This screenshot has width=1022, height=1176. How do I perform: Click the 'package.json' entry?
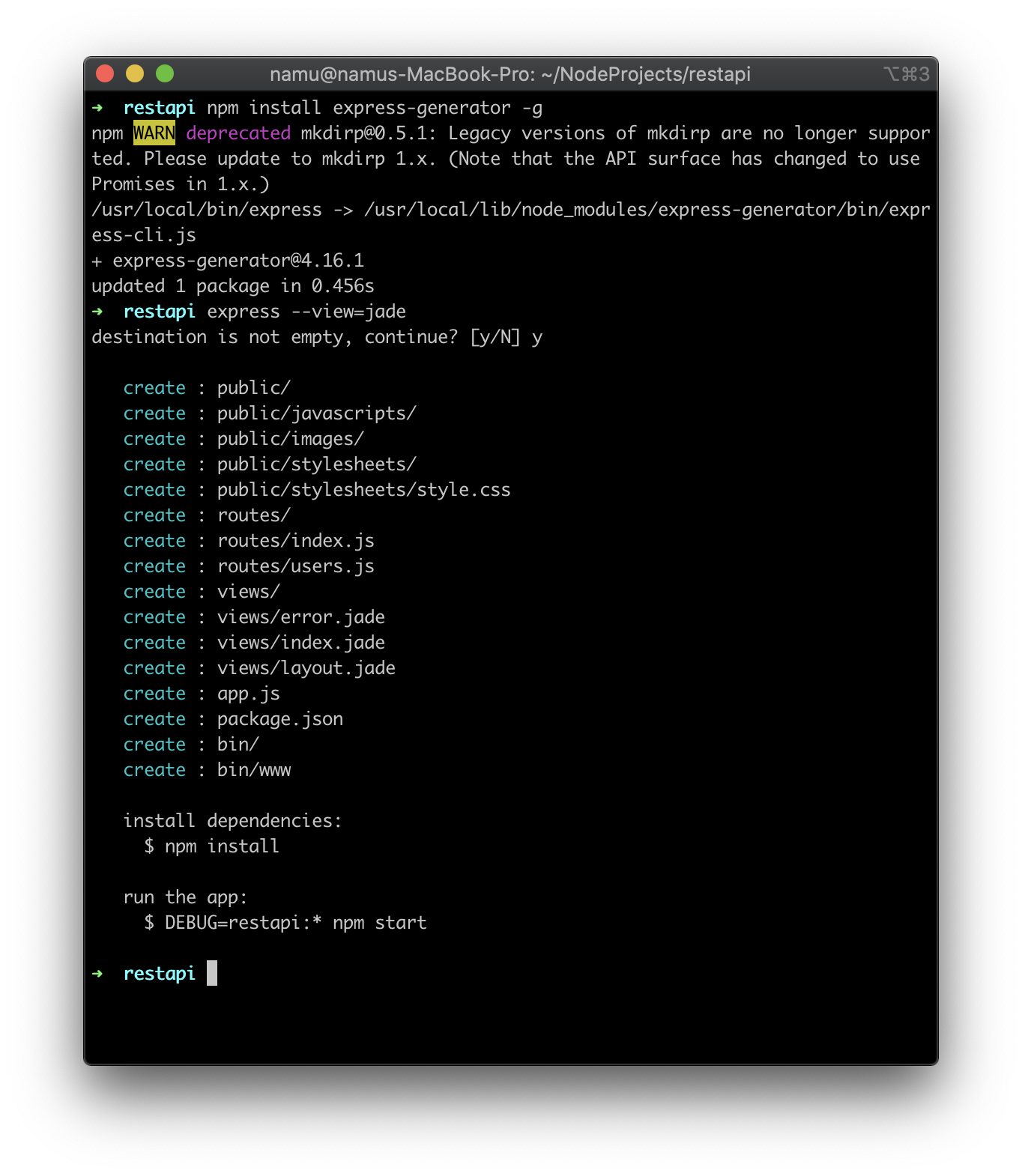click(x=280, y=719)
